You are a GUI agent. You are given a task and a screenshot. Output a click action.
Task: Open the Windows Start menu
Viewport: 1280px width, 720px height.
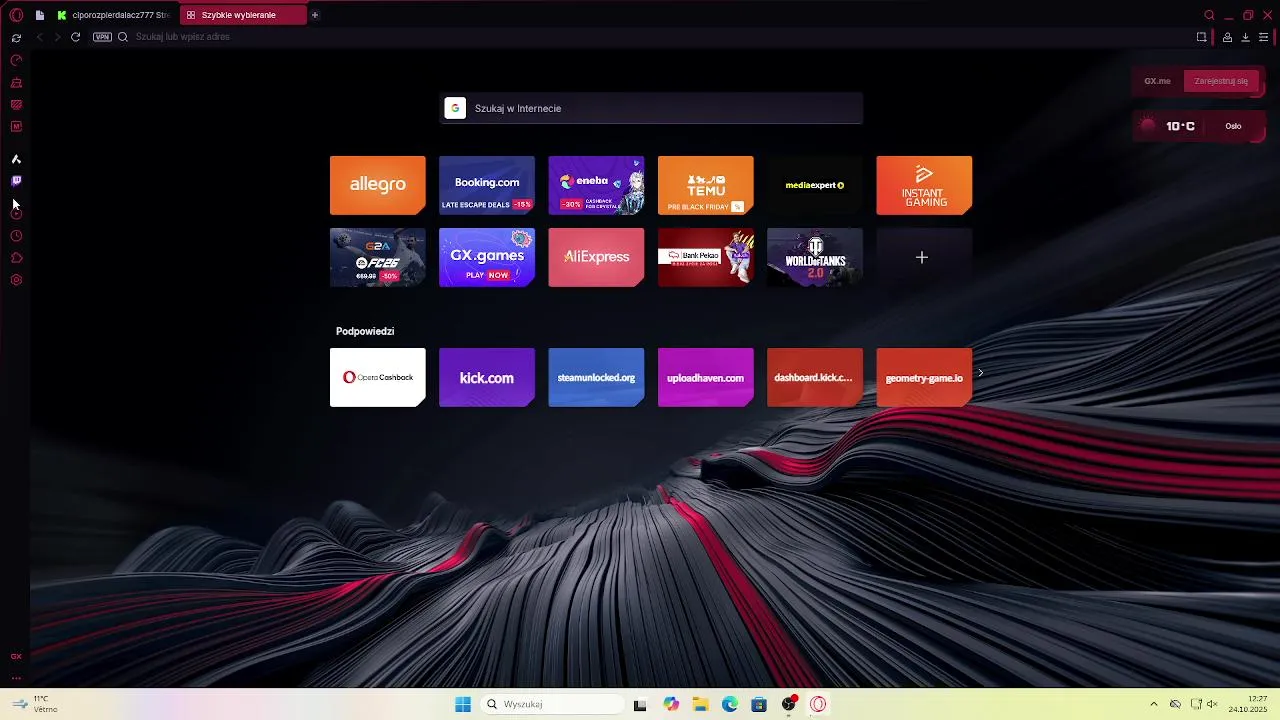[463, 704]
